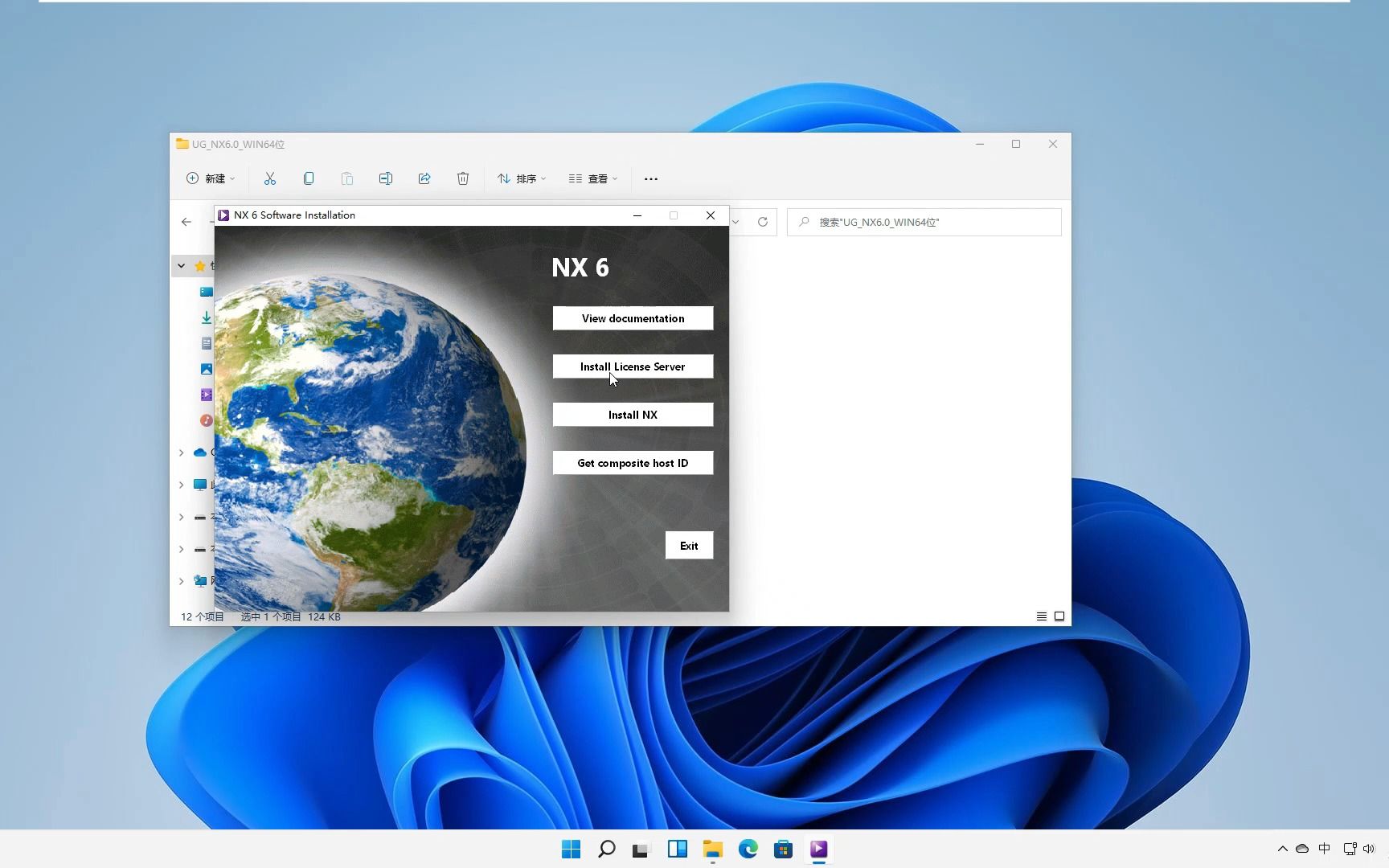Launch Microsoft Edge from taskbar
The height and width of the screenshot is (868, 1389).
coord(748,849)
